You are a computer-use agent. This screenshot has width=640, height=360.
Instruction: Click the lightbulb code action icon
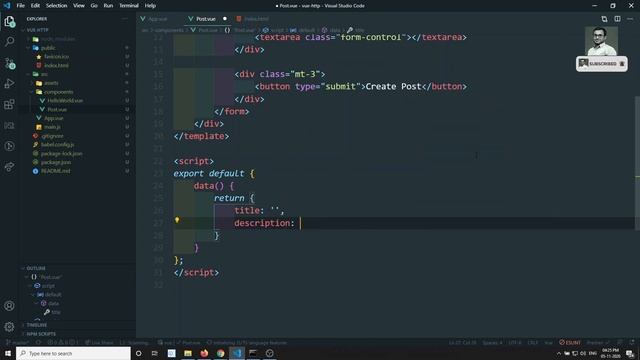tap(177, 220)
